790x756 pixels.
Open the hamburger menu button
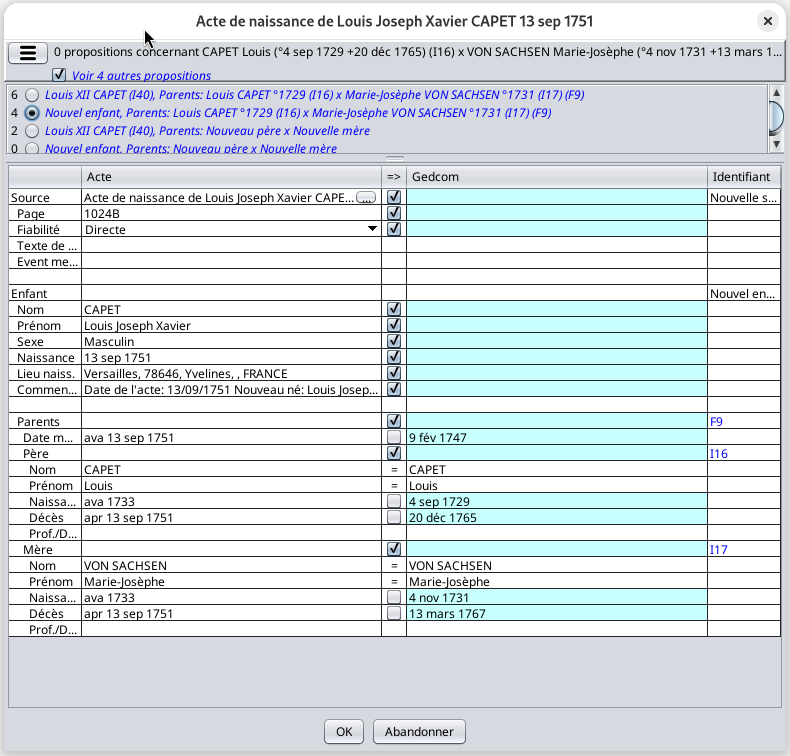(28, 52)
